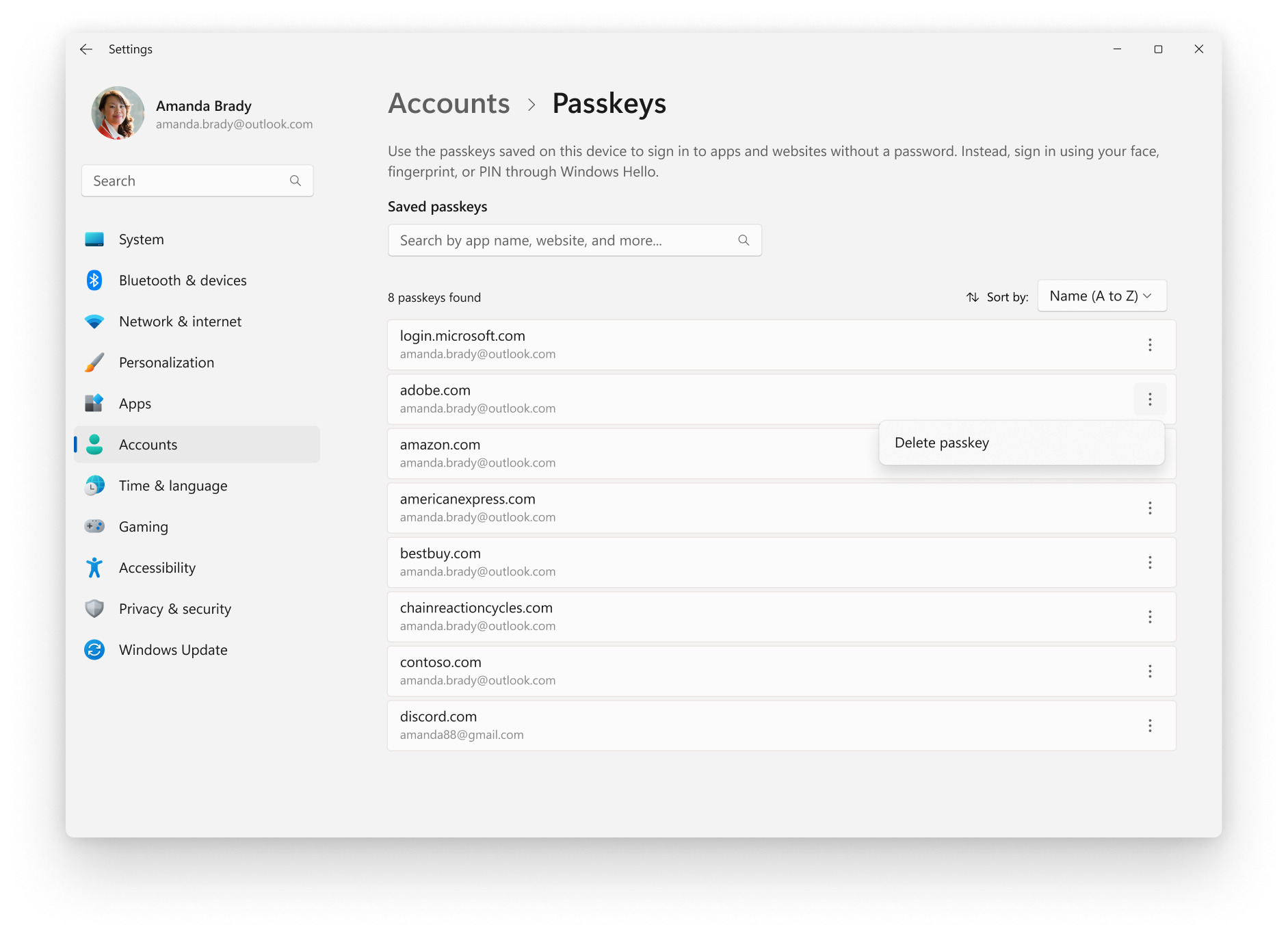Click the back arrow in Settings title bar
Image resolution: width=1288 pixels, height=936 pixels.
pyautogui.click(x=86, y=49)
